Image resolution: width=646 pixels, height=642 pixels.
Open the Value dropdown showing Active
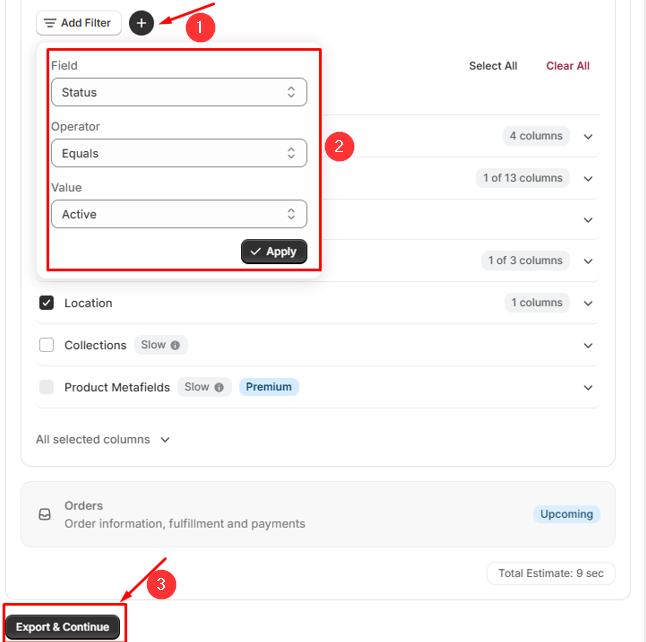point(179,214)
